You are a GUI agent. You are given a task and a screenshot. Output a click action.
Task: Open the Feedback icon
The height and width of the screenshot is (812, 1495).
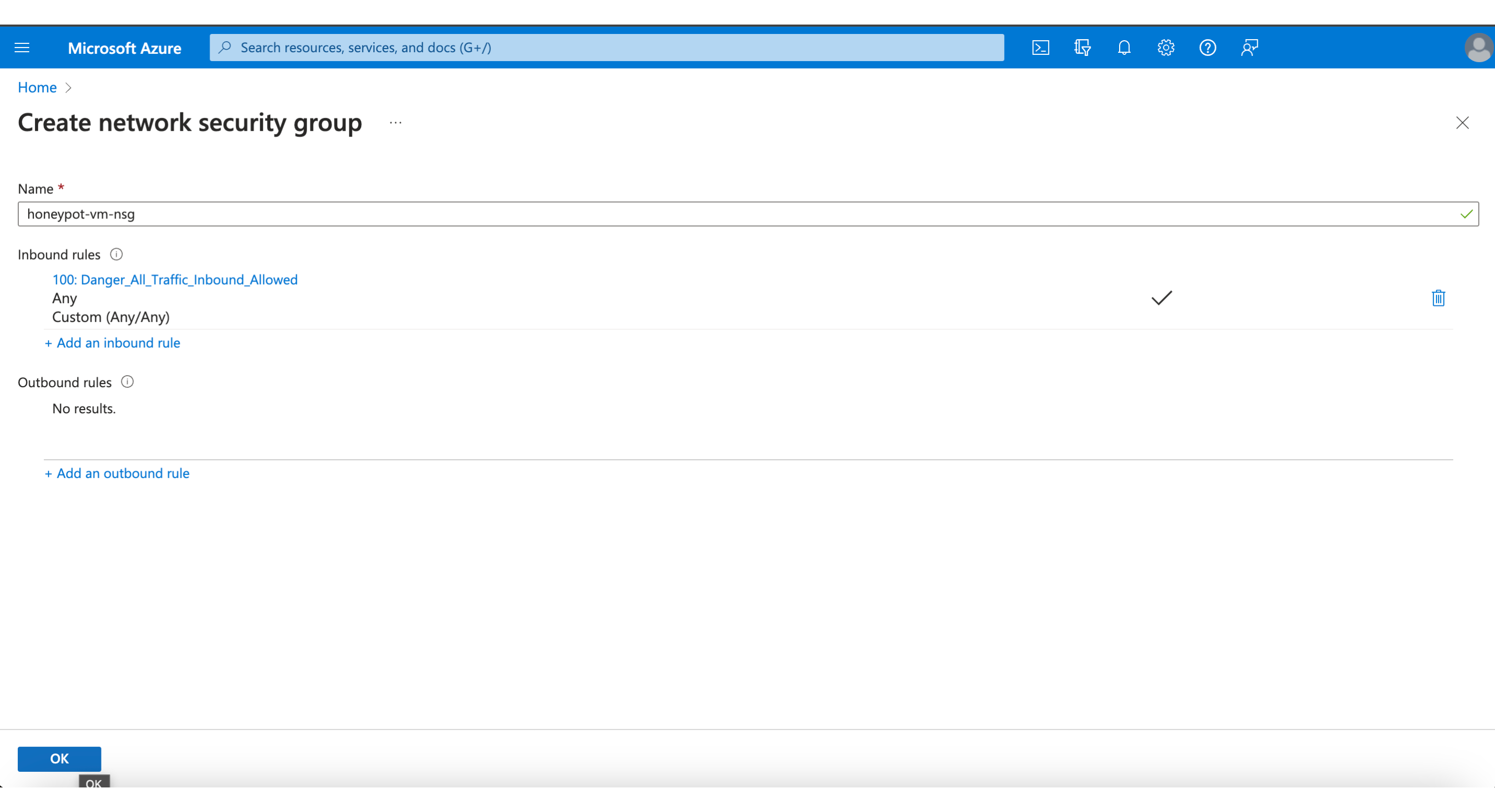pos(1249,48)
